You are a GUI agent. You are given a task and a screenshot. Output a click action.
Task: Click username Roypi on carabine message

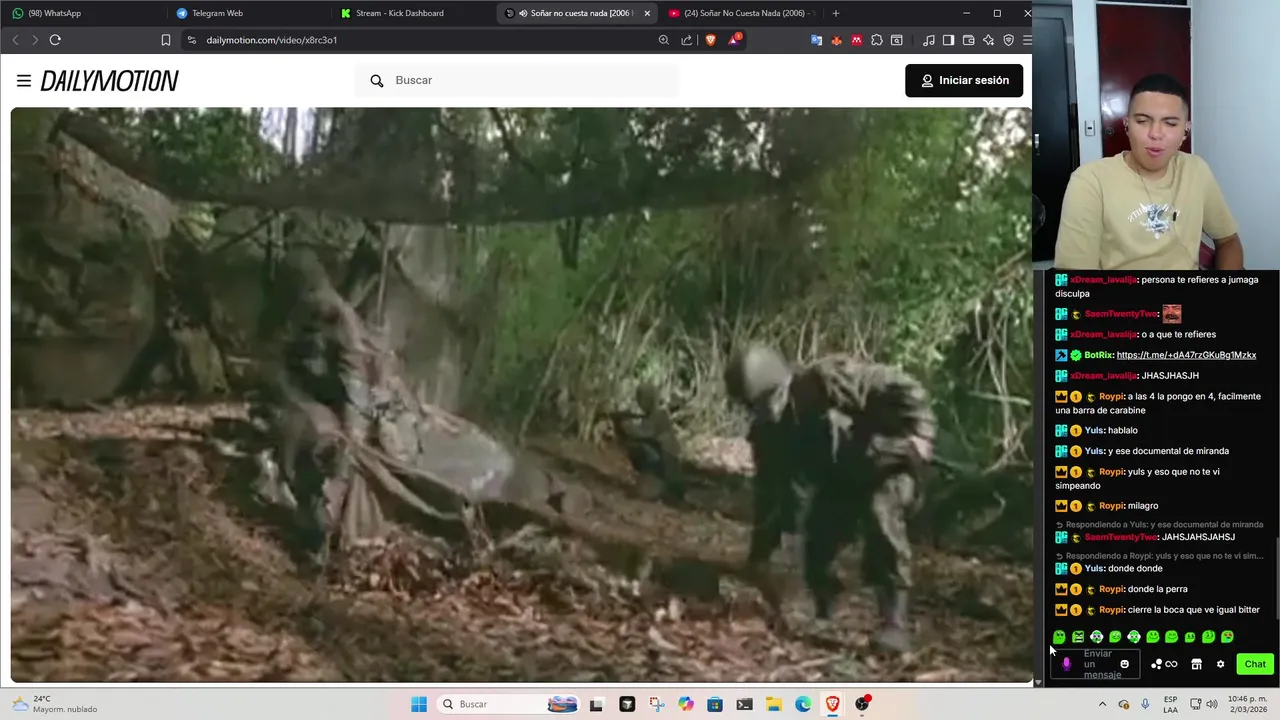click(x=1112, y=396)
